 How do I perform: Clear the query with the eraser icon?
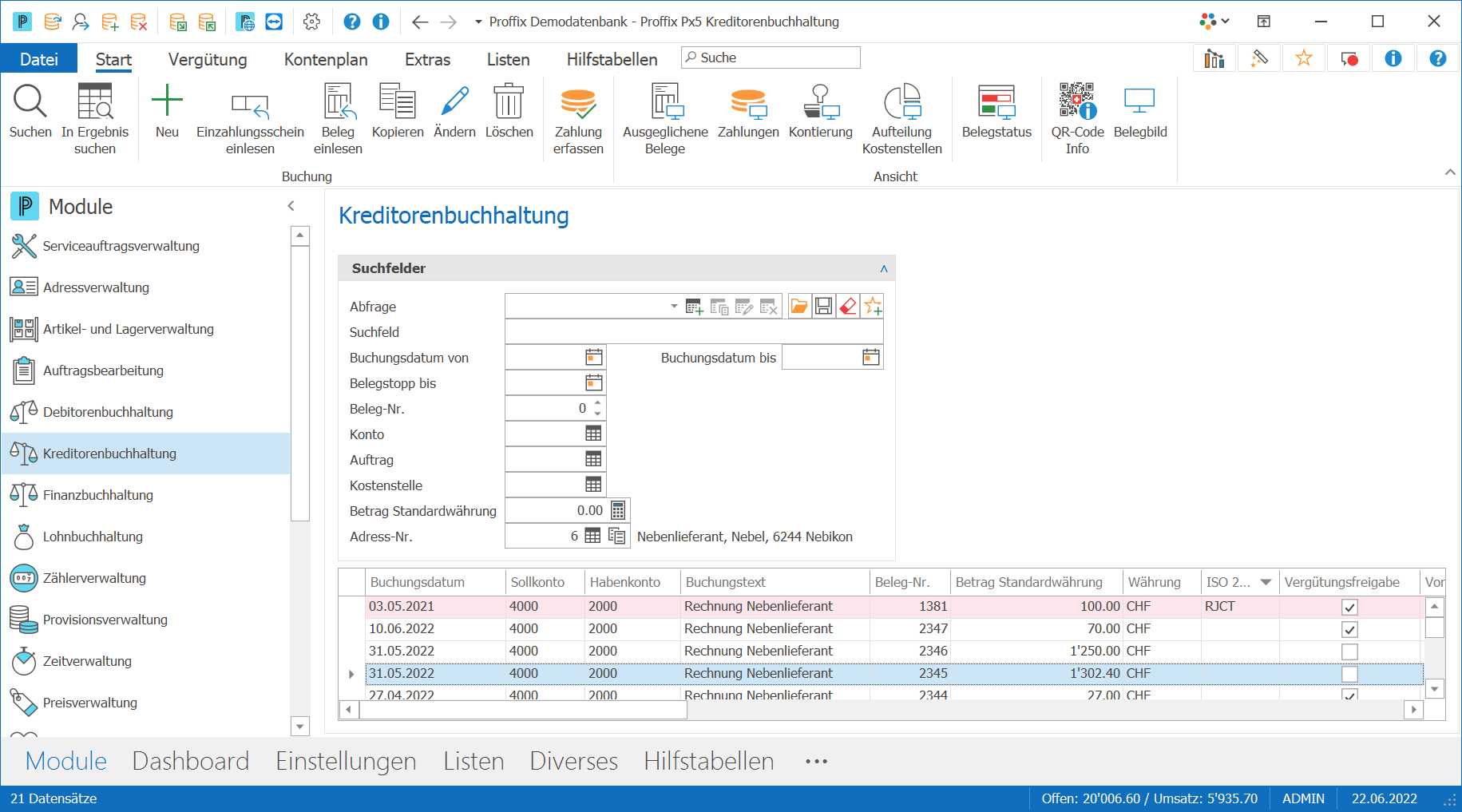pos(848,306)
